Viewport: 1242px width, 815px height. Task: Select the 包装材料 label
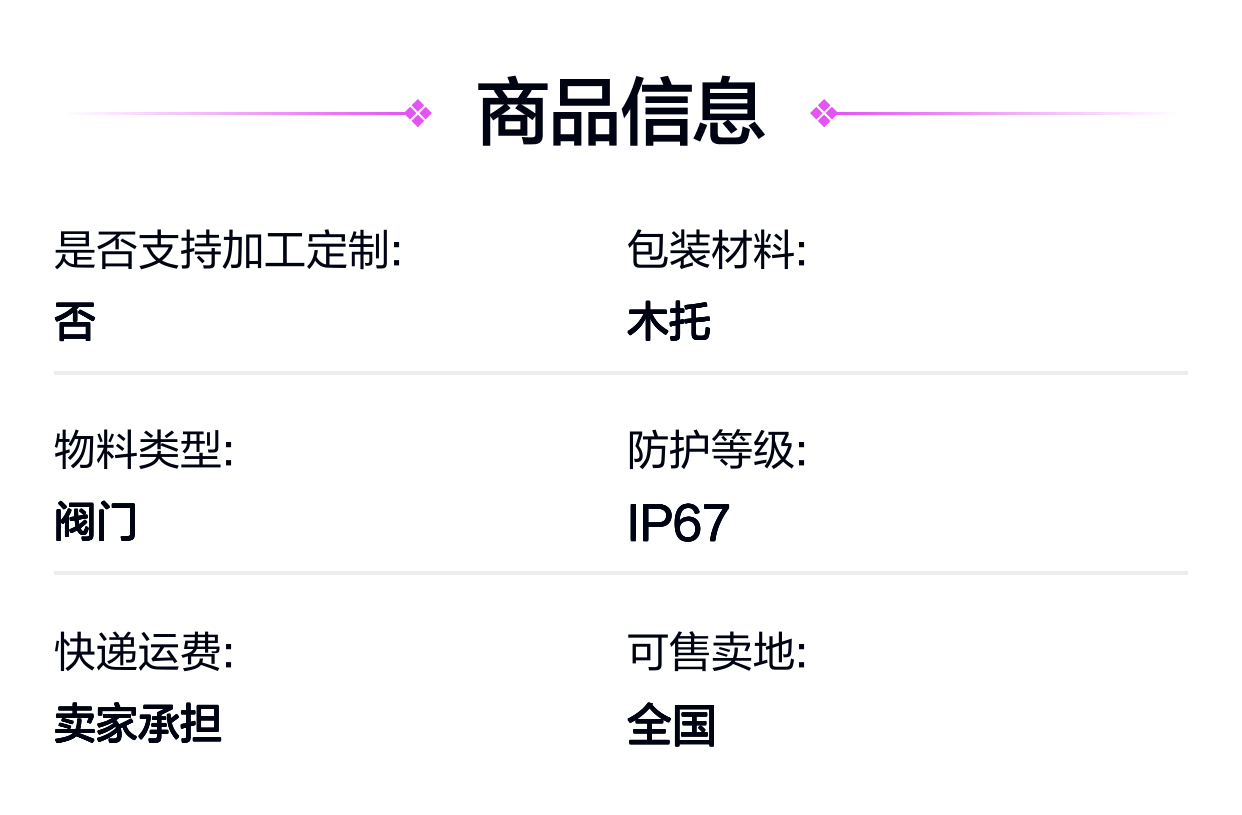click(717, 250)
